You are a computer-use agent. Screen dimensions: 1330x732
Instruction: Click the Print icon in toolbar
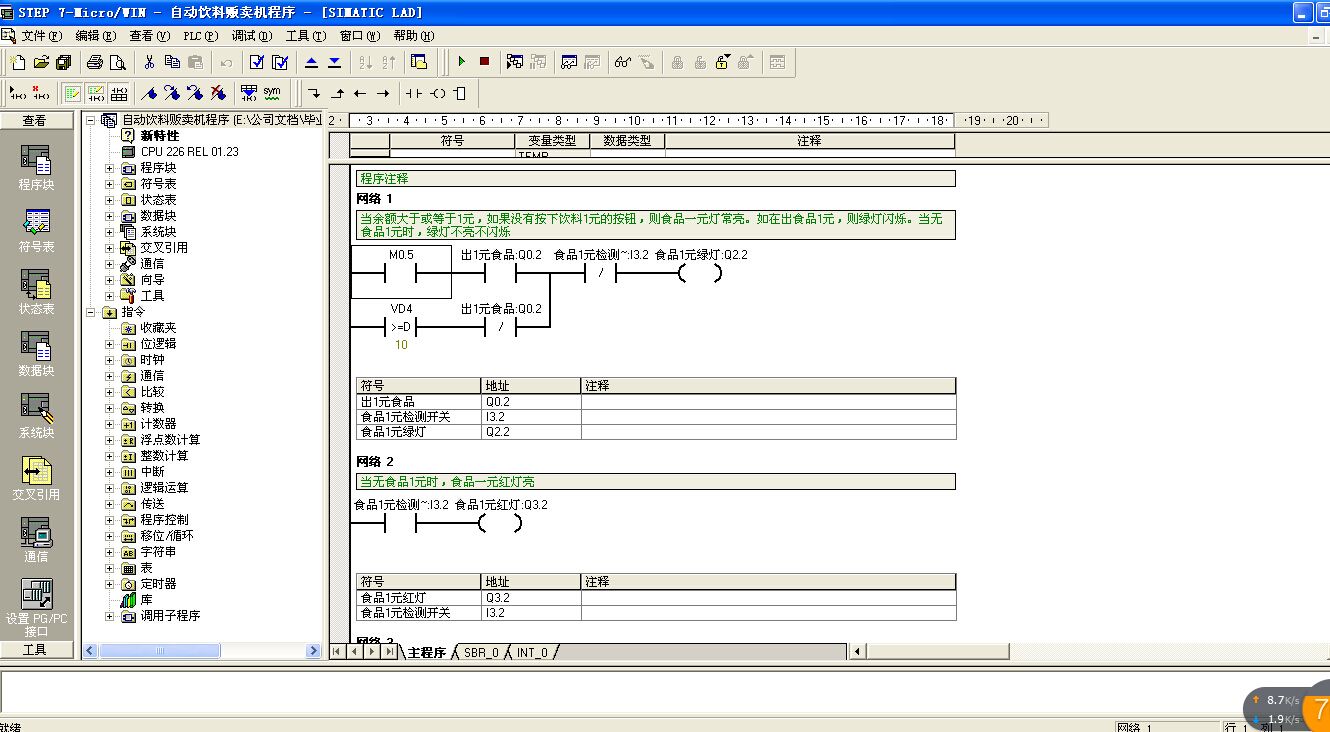pyautogui.click(x=95, y=62)
